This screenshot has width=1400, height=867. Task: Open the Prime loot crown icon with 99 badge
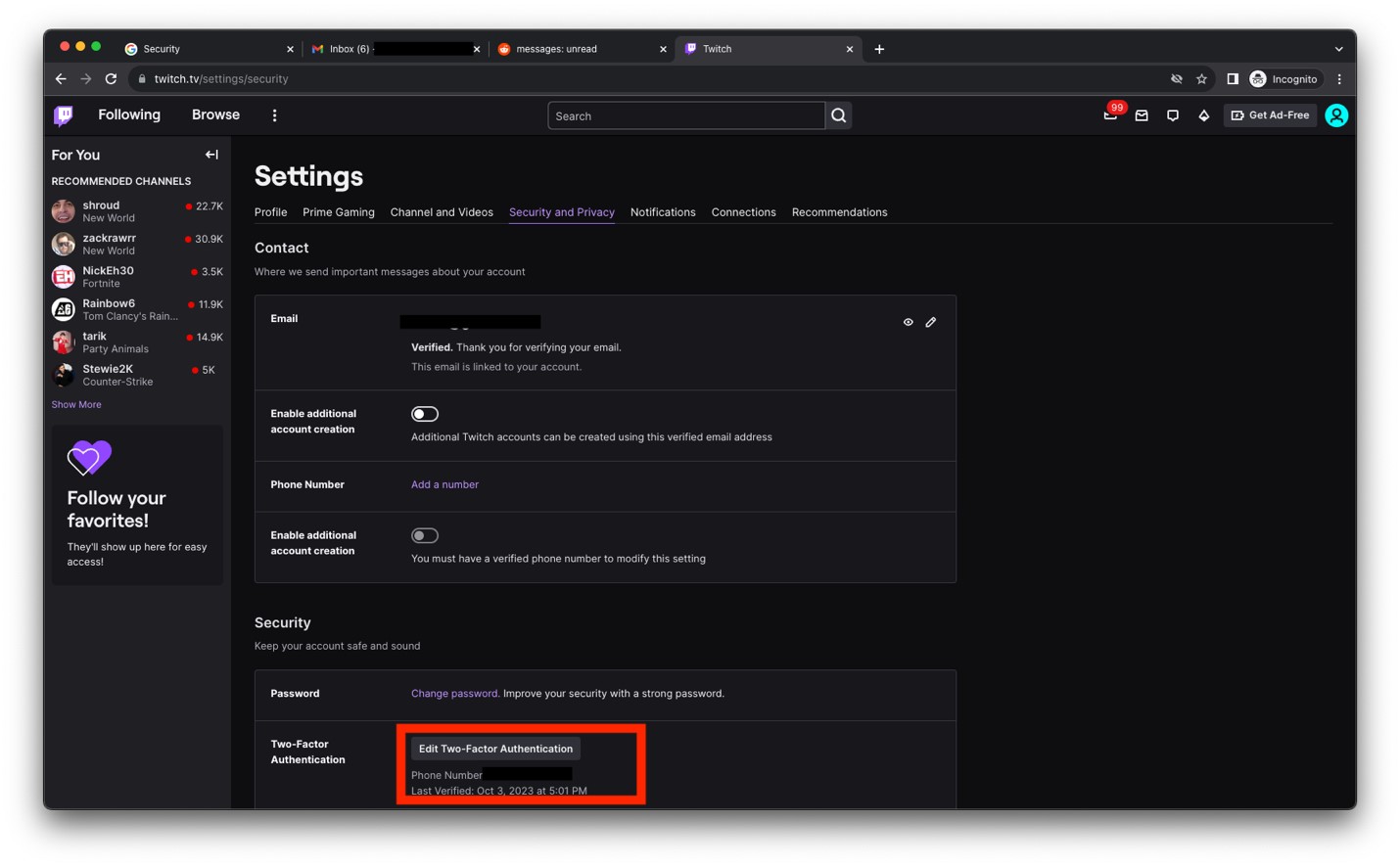1110,115
